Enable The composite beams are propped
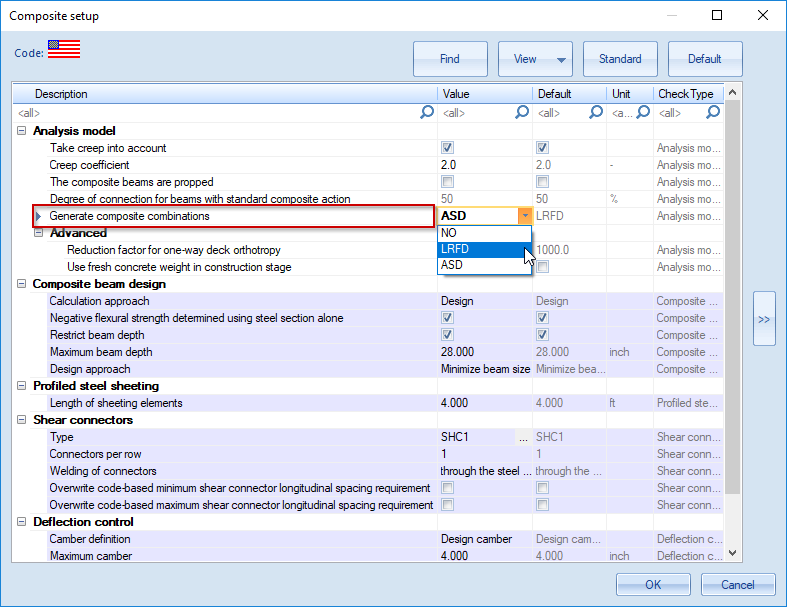Screen dimensions: 787x607 (447, 182)
